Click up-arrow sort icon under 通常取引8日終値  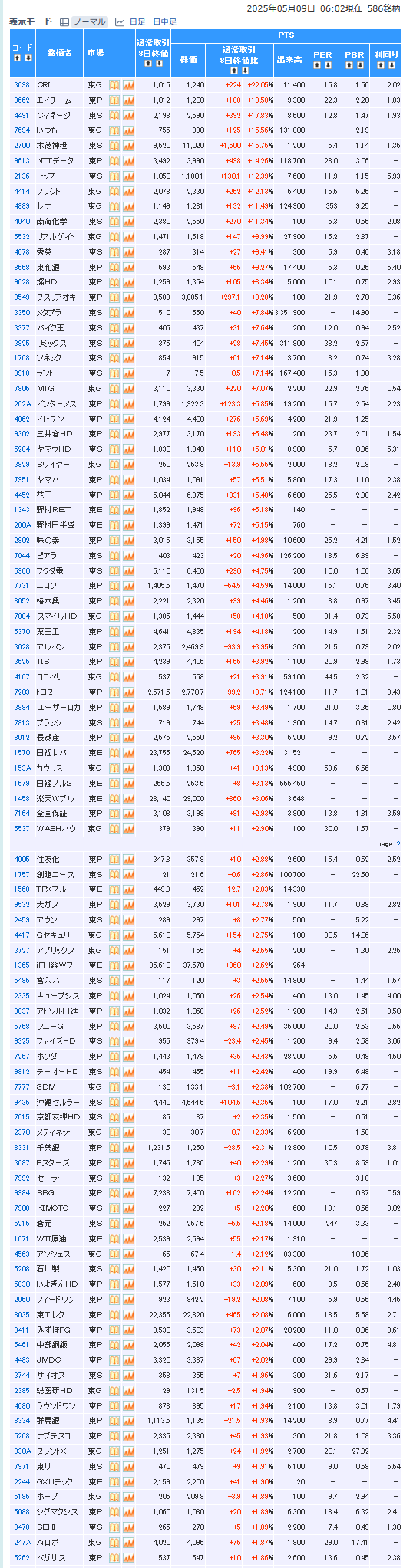tap(147, 64)
